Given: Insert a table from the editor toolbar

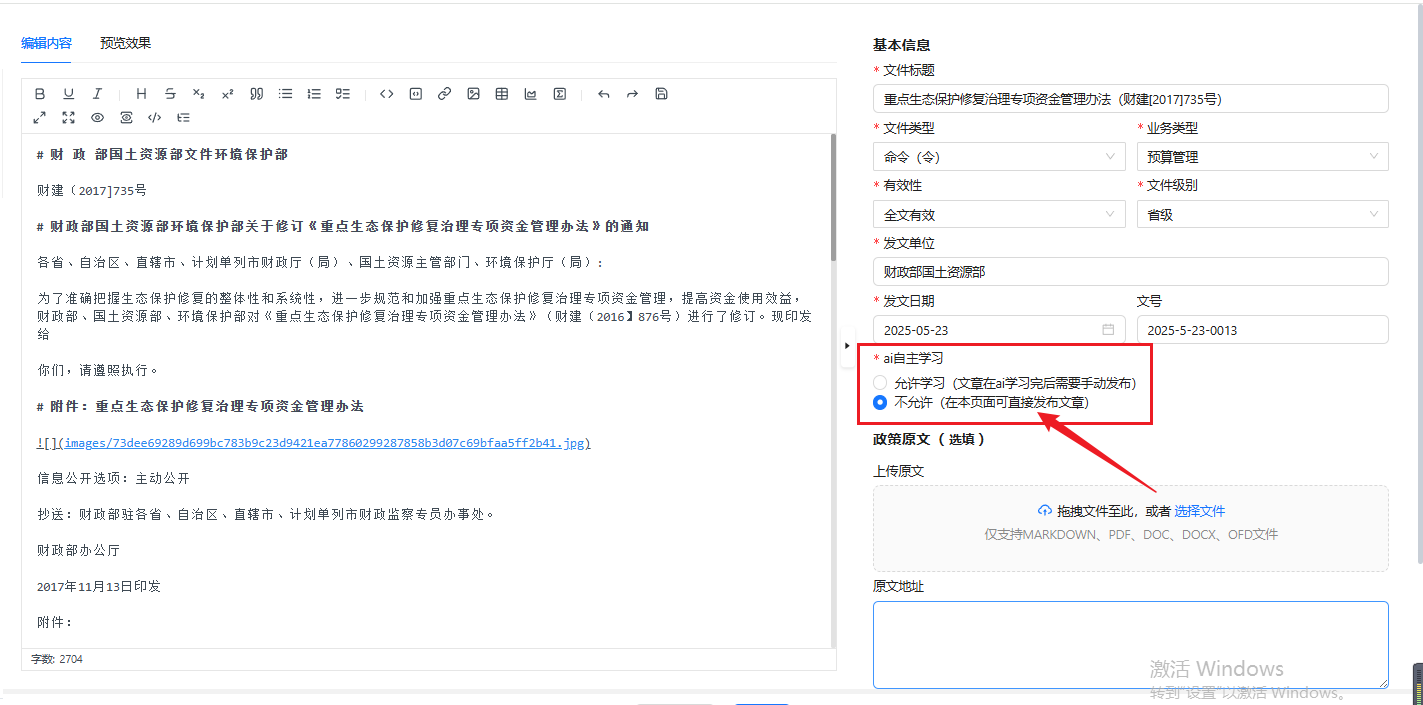Looking at the screenshot, I should point(502,94).
